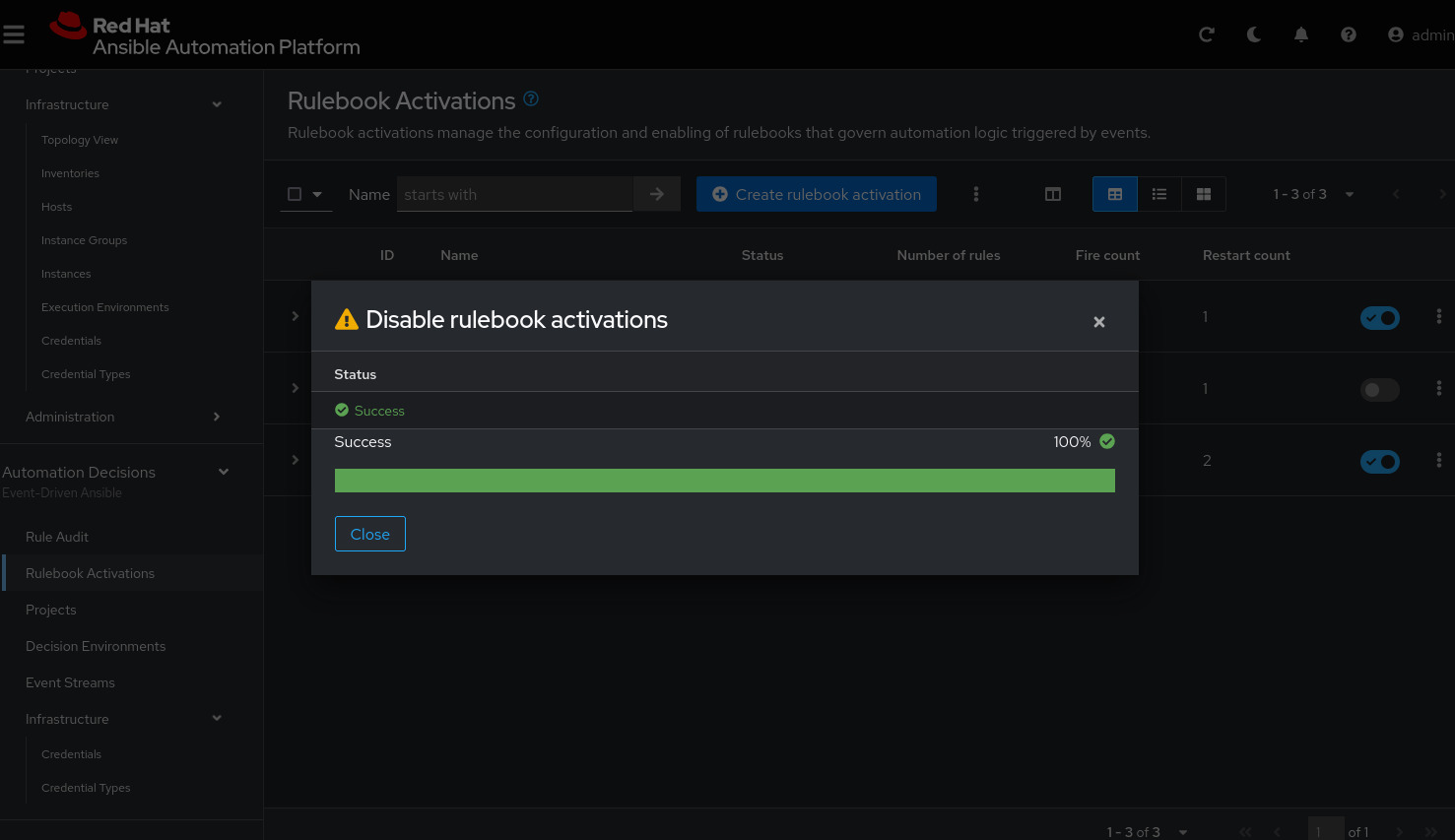Image resolution: width=1455 pixels, height=840 pixels.
Task: Go to next page at top pagination
Action: point(1442,194)
